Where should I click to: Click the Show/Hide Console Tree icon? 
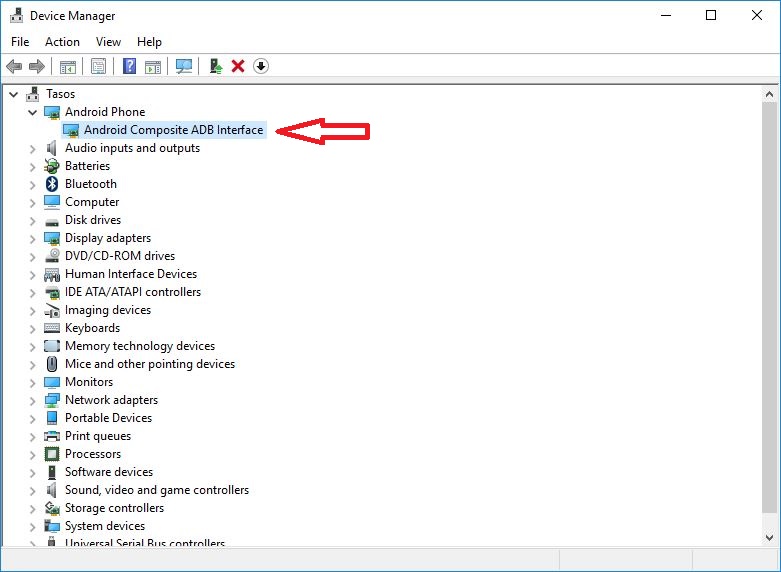(x=68, y=66)
